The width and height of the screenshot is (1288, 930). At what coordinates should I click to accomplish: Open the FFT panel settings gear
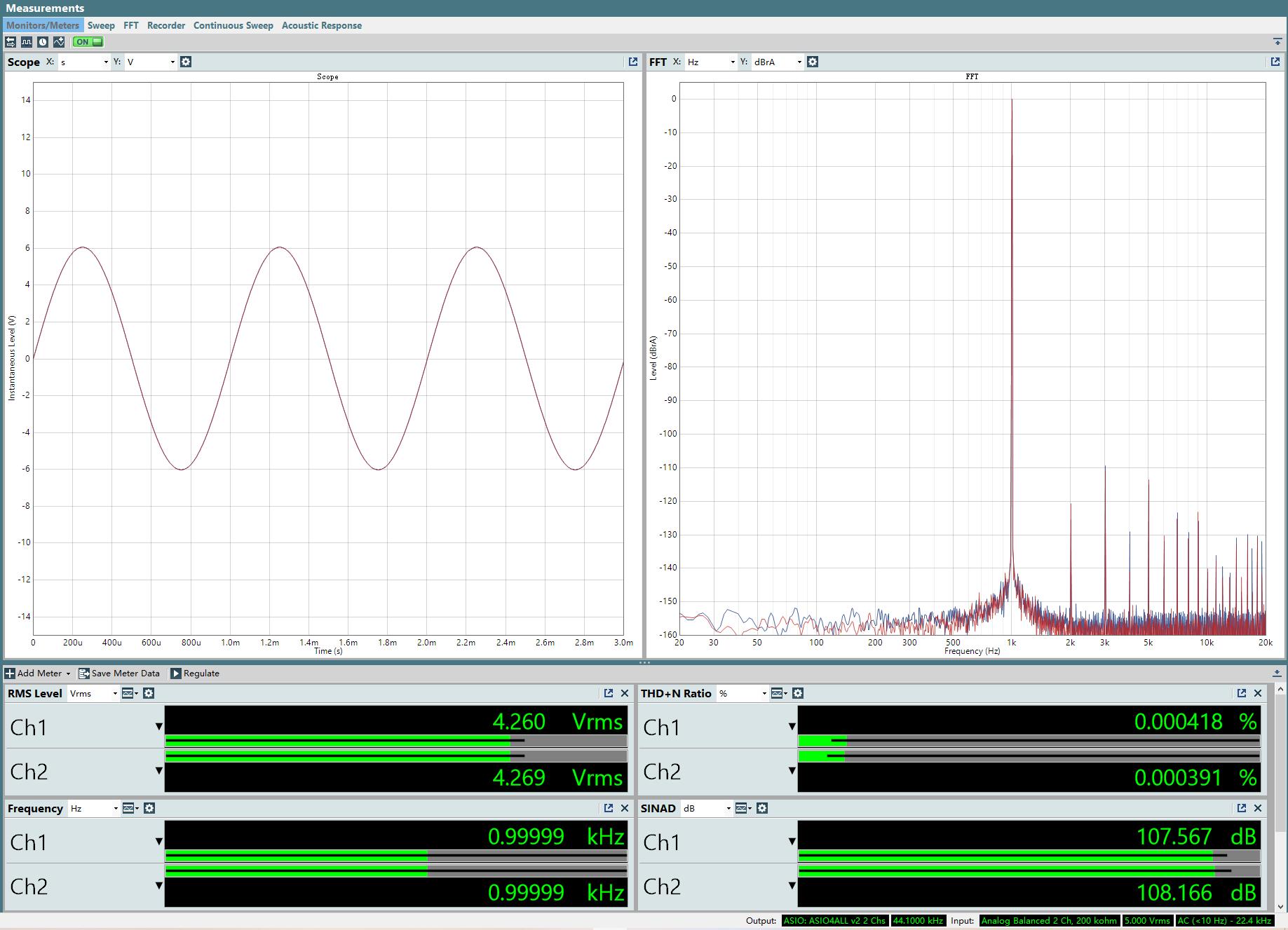pos(813,62)
